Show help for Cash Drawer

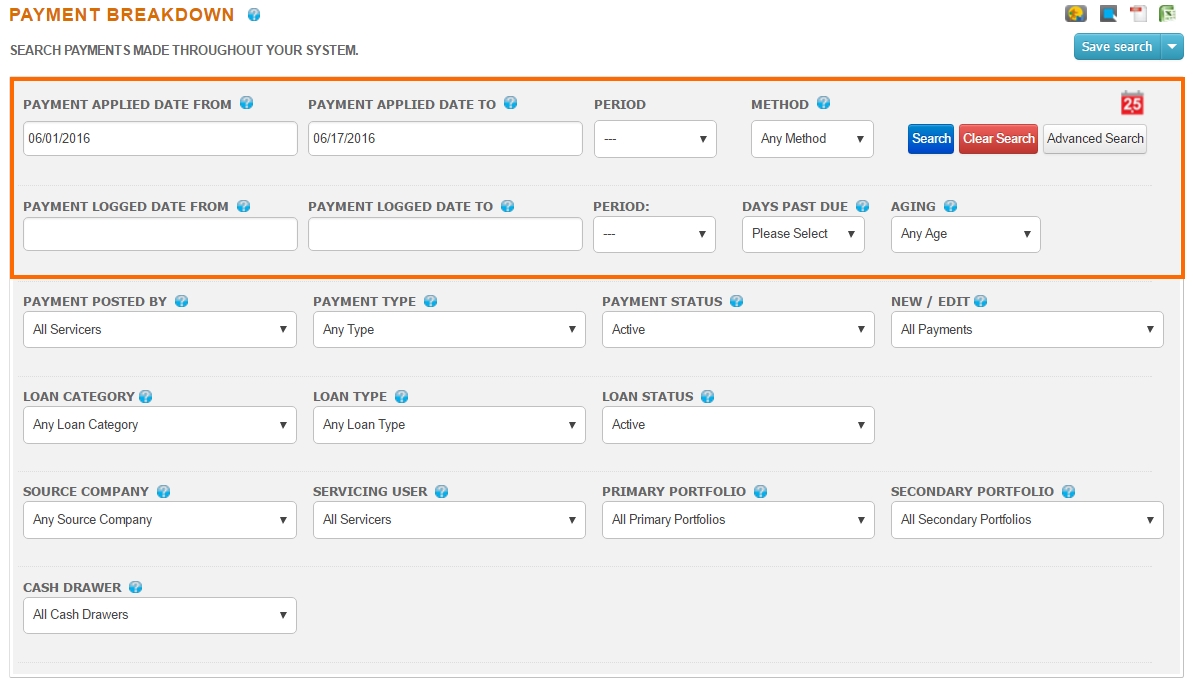pos(135,587)
